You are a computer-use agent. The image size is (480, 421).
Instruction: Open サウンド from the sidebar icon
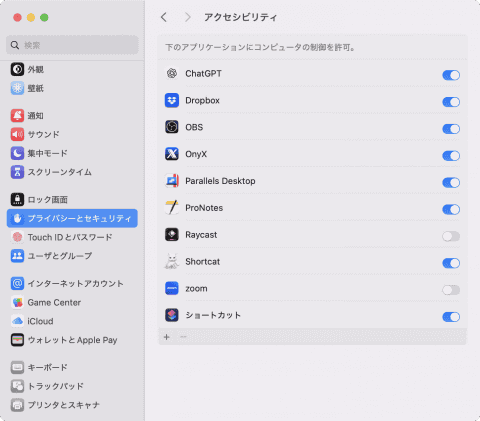17,134
